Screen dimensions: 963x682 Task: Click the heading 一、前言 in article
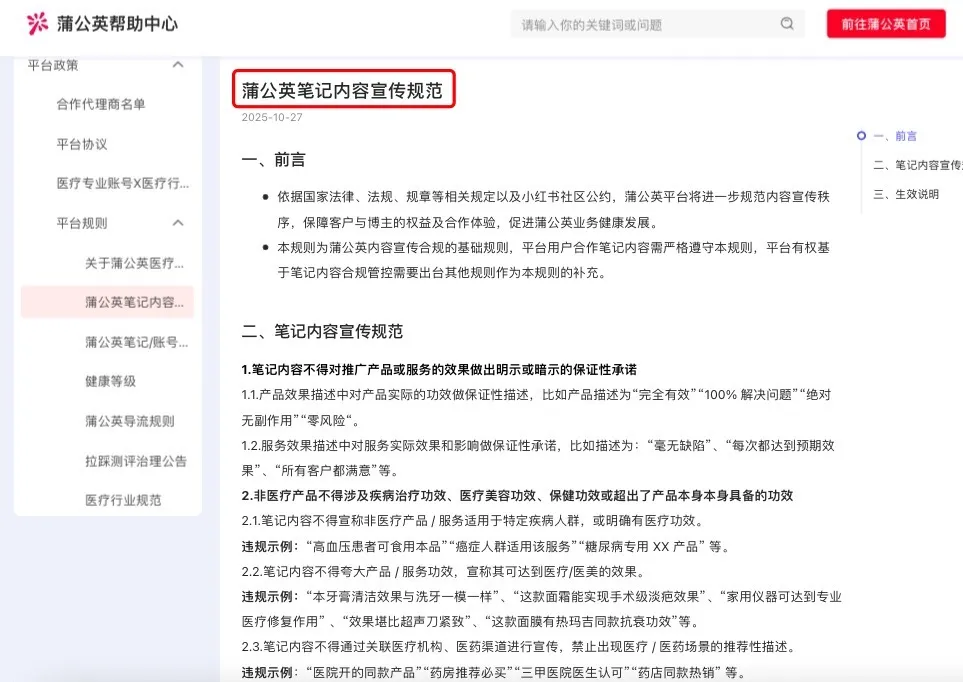click(x=273, y=160)
